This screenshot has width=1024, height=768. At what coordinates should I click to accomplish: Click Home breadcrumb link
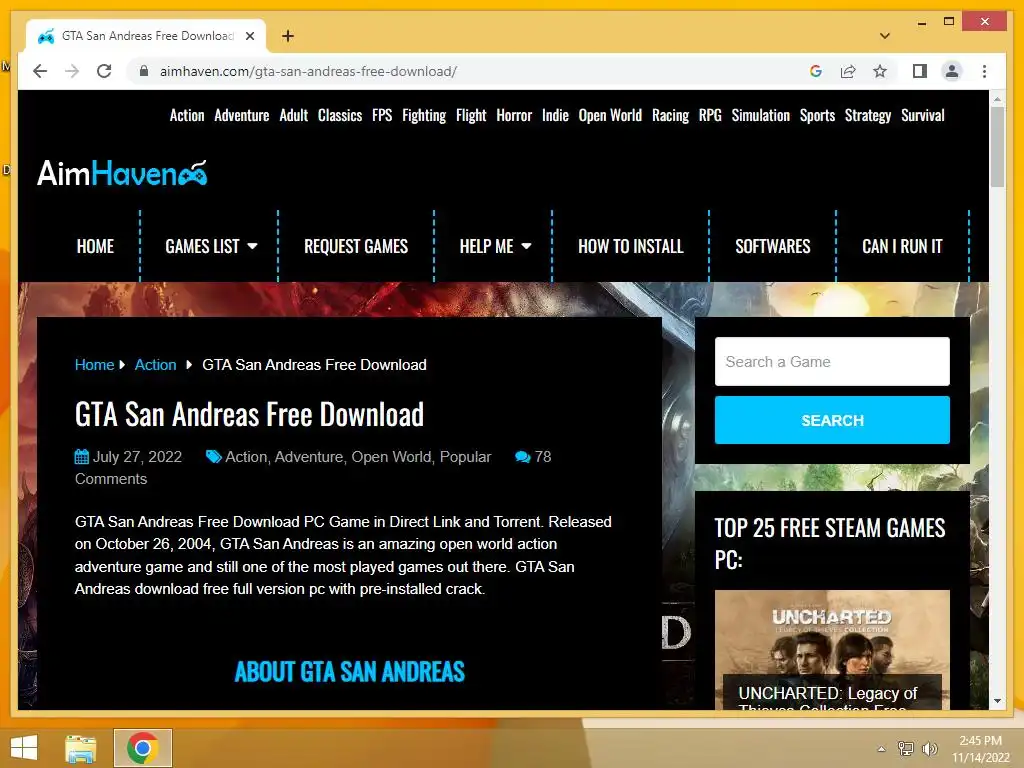click(94, 364)
